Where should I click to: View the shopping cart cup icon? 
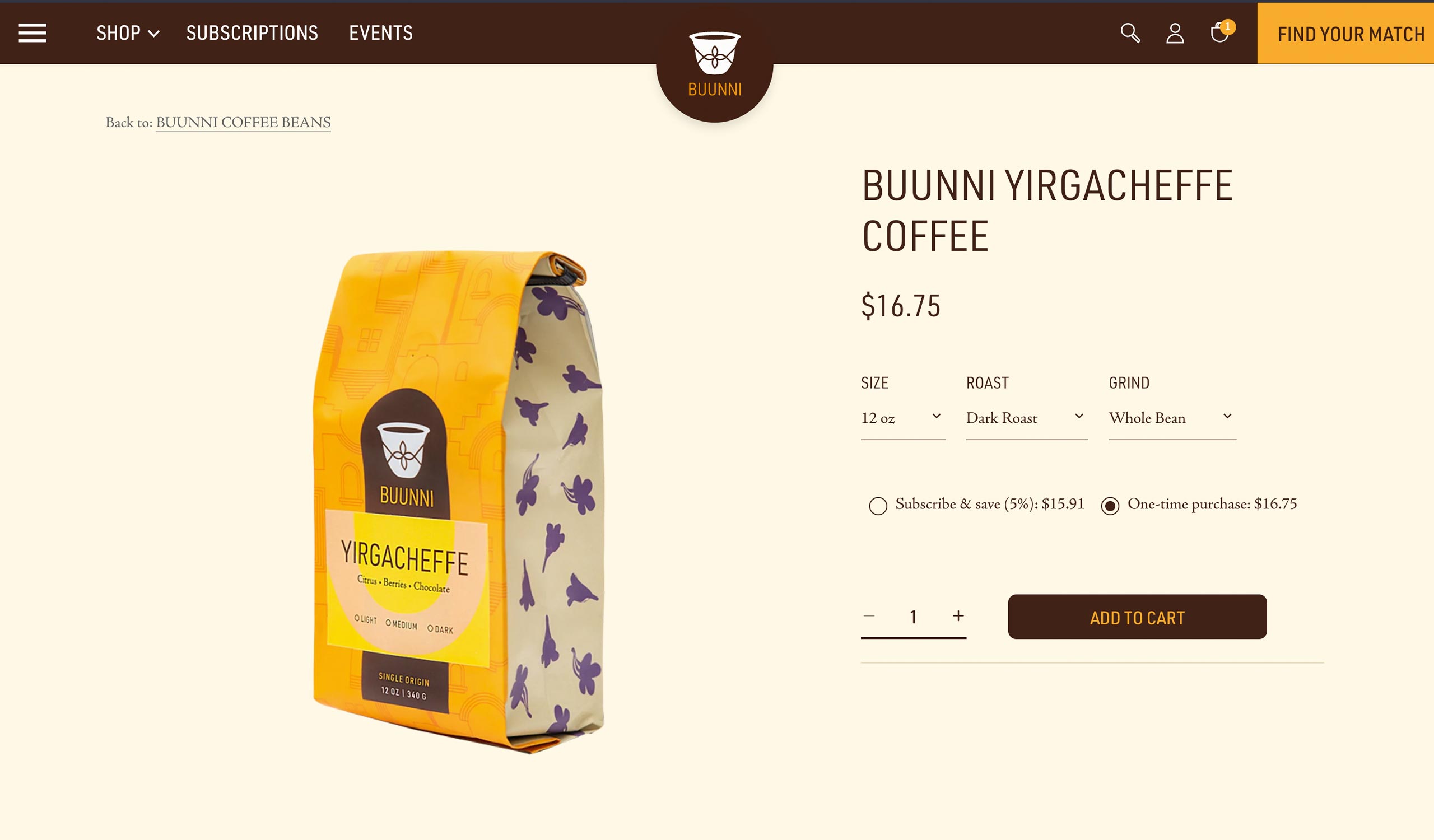[1218, 33]
